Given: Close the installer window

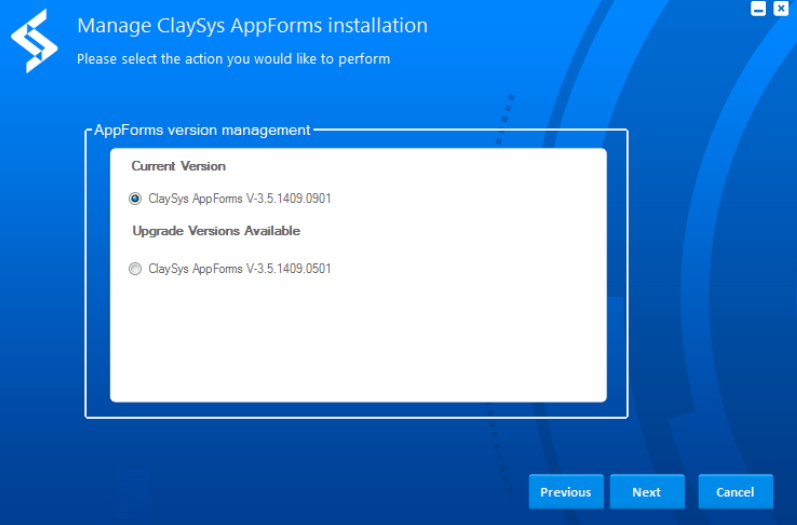Looking at the screenshot, I should pyautogui.click(x=781, y=9).
